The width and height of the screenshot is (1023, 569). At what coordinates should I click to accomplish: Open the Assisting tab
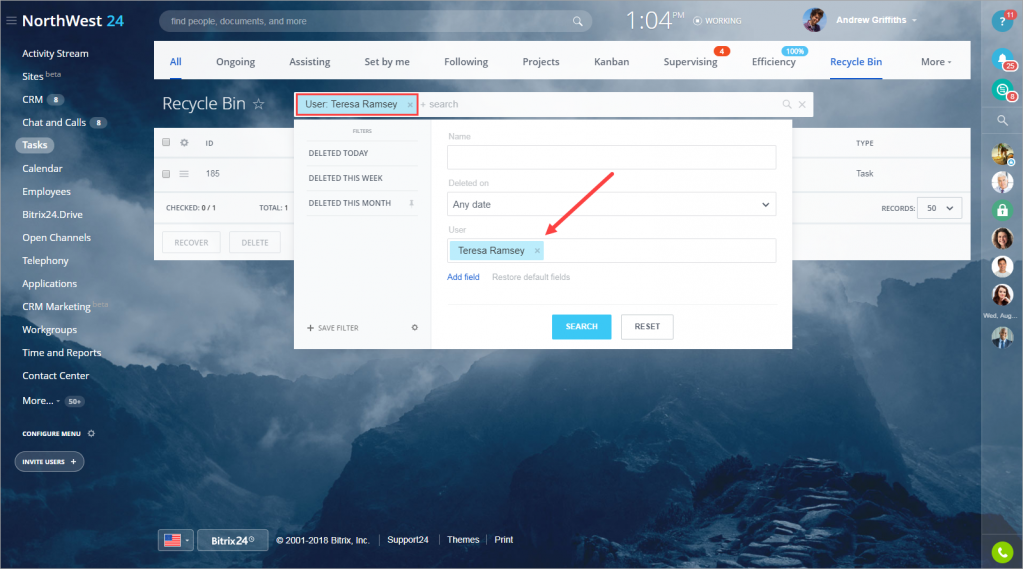(310, 62)
